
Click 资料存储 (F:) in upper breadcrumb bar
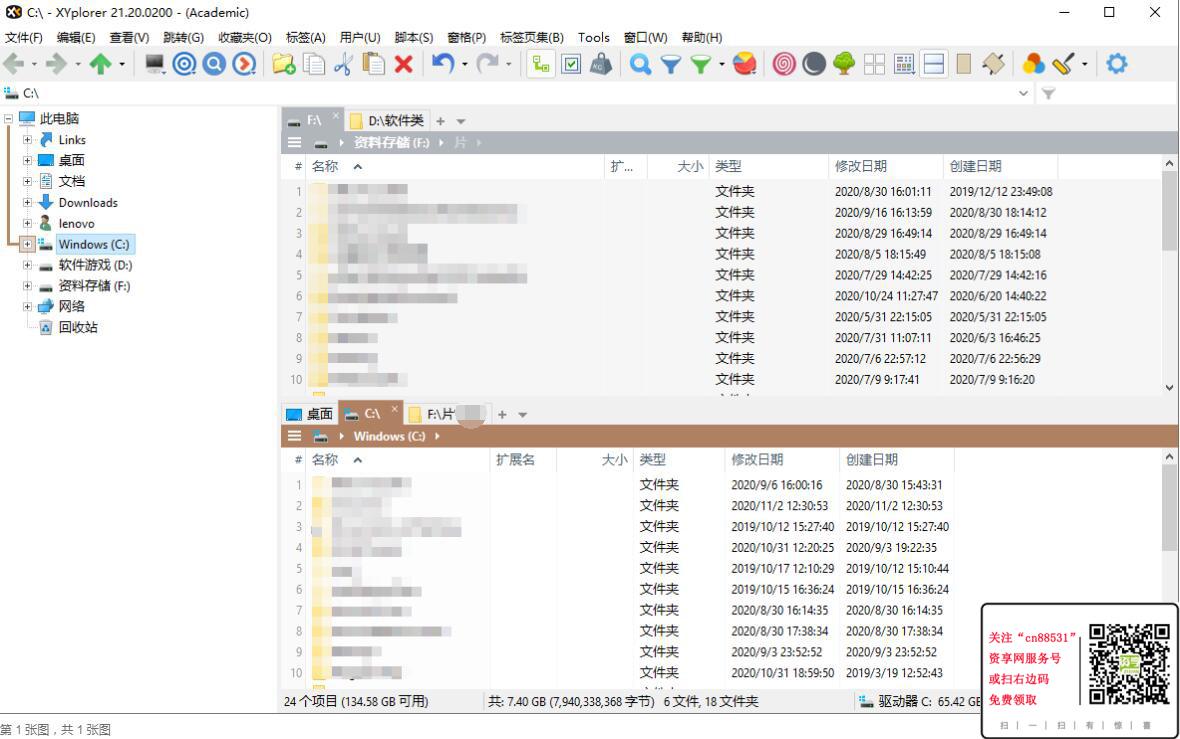pyautogui.click(x=391, y=142)
